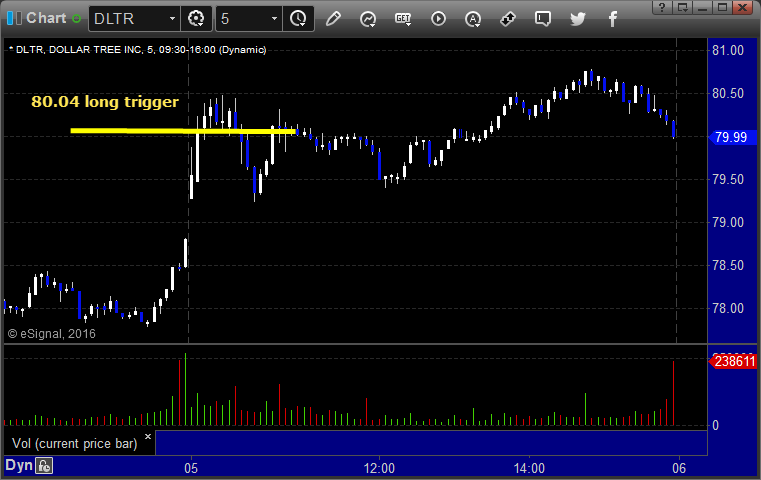Click the Chart title text
761x480 pixels.
[x=46, y=18]
